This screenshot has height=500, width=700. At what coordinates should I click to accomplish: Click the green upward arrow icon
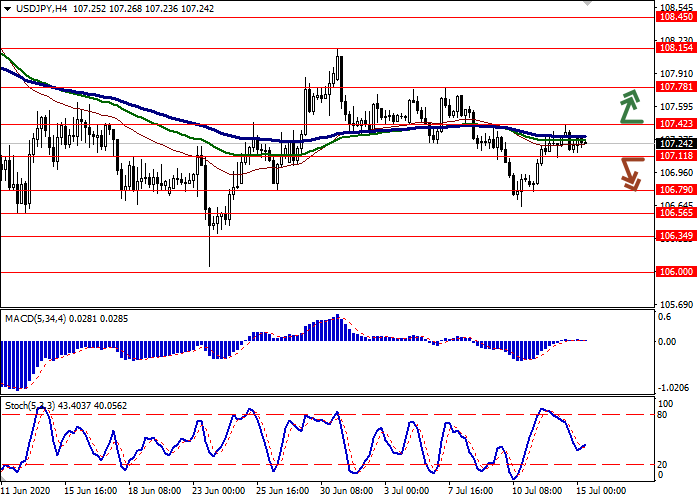(x=629, y=106)
